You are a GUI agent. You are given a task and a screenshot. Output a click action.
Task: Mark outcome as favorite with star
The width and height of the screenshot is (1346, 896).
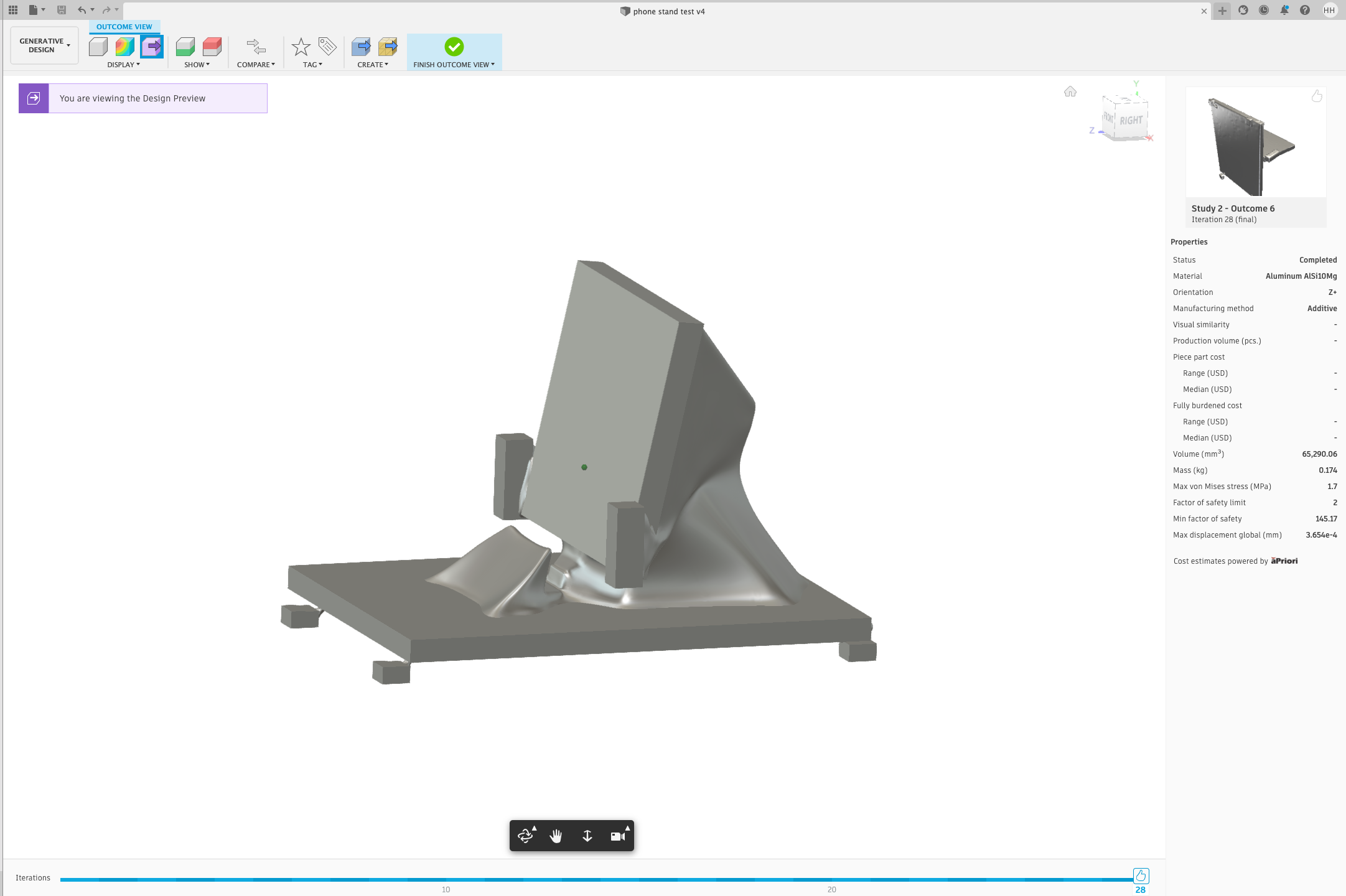click(x=301, y=47)
